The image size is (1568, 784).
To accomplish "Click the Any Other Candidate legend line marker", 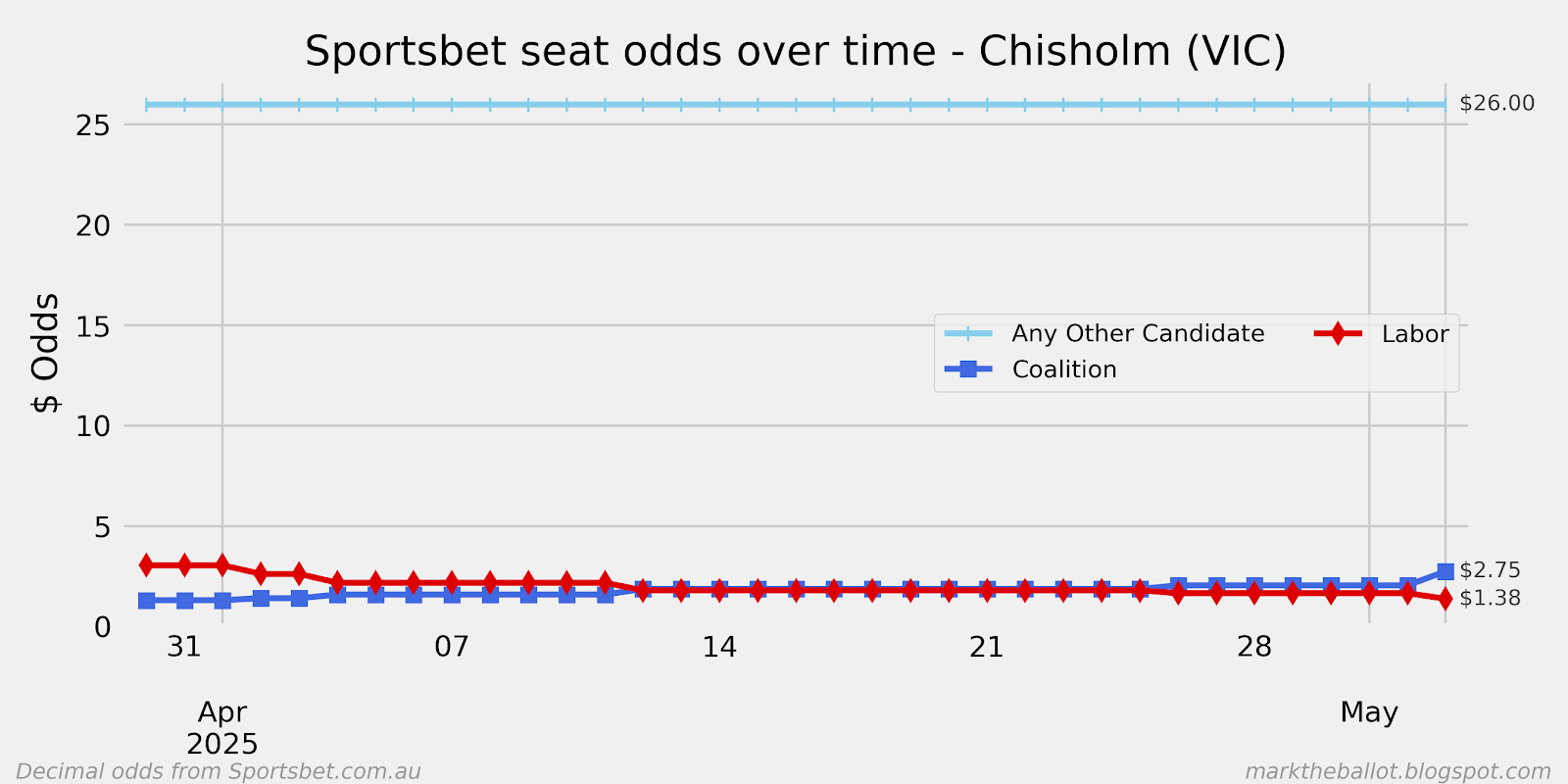I will (x=968, y=334).
